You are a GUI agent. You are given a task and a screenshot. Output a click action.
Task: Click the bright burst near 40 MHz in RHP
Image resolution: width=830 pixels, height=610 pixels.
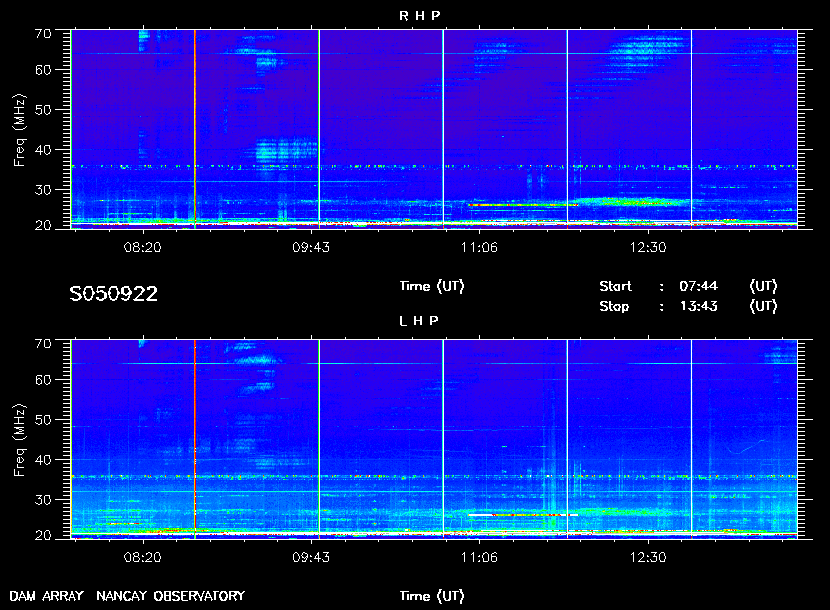click(286, 150)
